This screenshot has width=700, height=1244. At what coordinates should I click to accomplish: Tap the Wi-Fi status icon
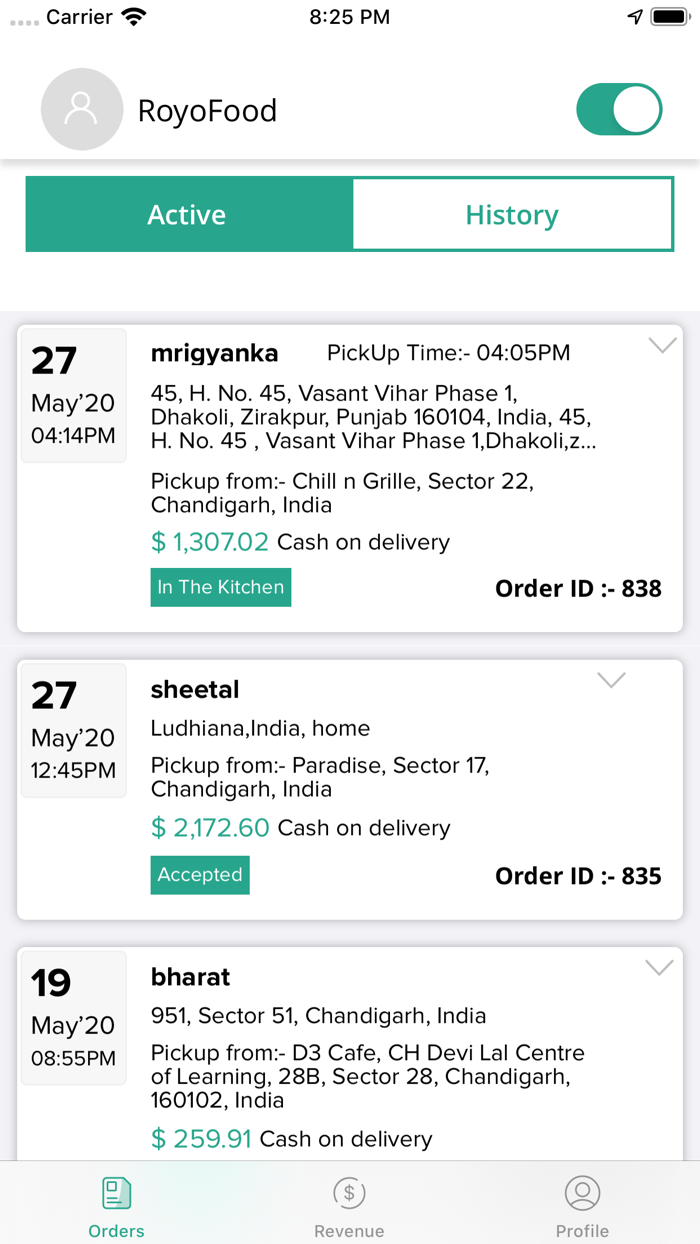(x=133, y=17)
